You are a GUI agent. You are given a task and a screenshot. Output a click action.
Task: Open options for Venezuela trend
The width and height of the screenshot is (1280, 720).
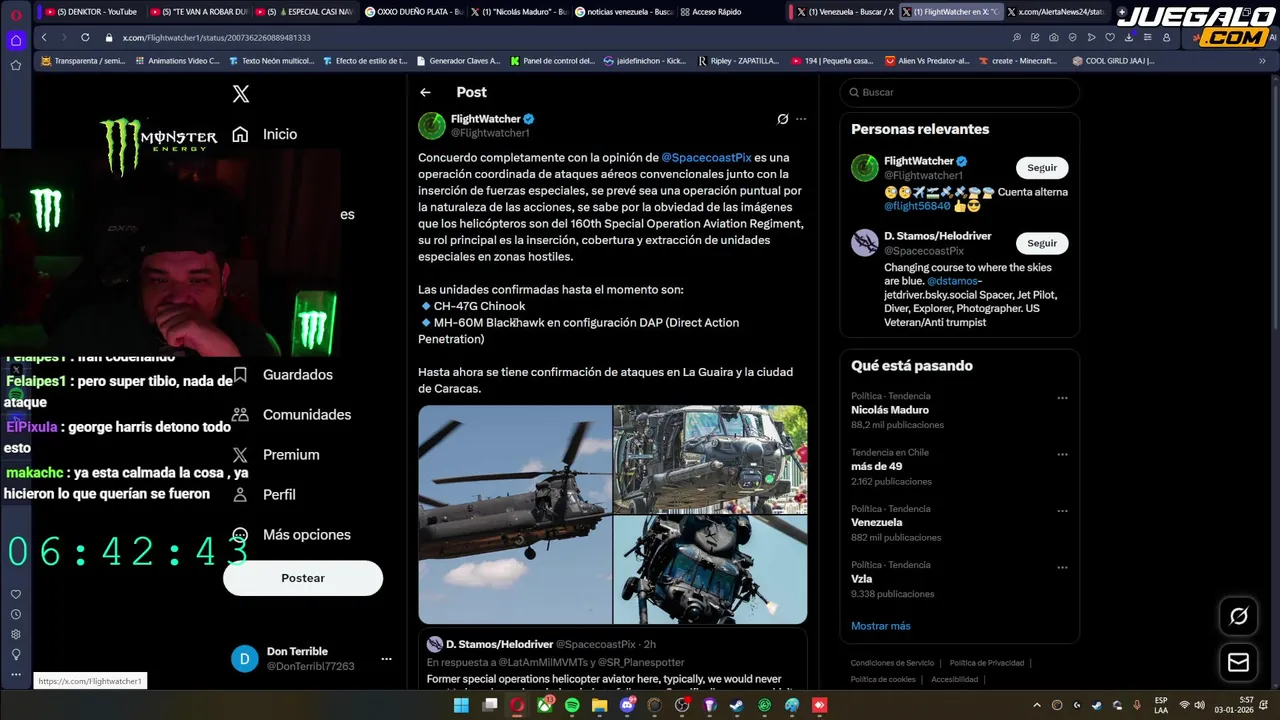[1062, 510]
